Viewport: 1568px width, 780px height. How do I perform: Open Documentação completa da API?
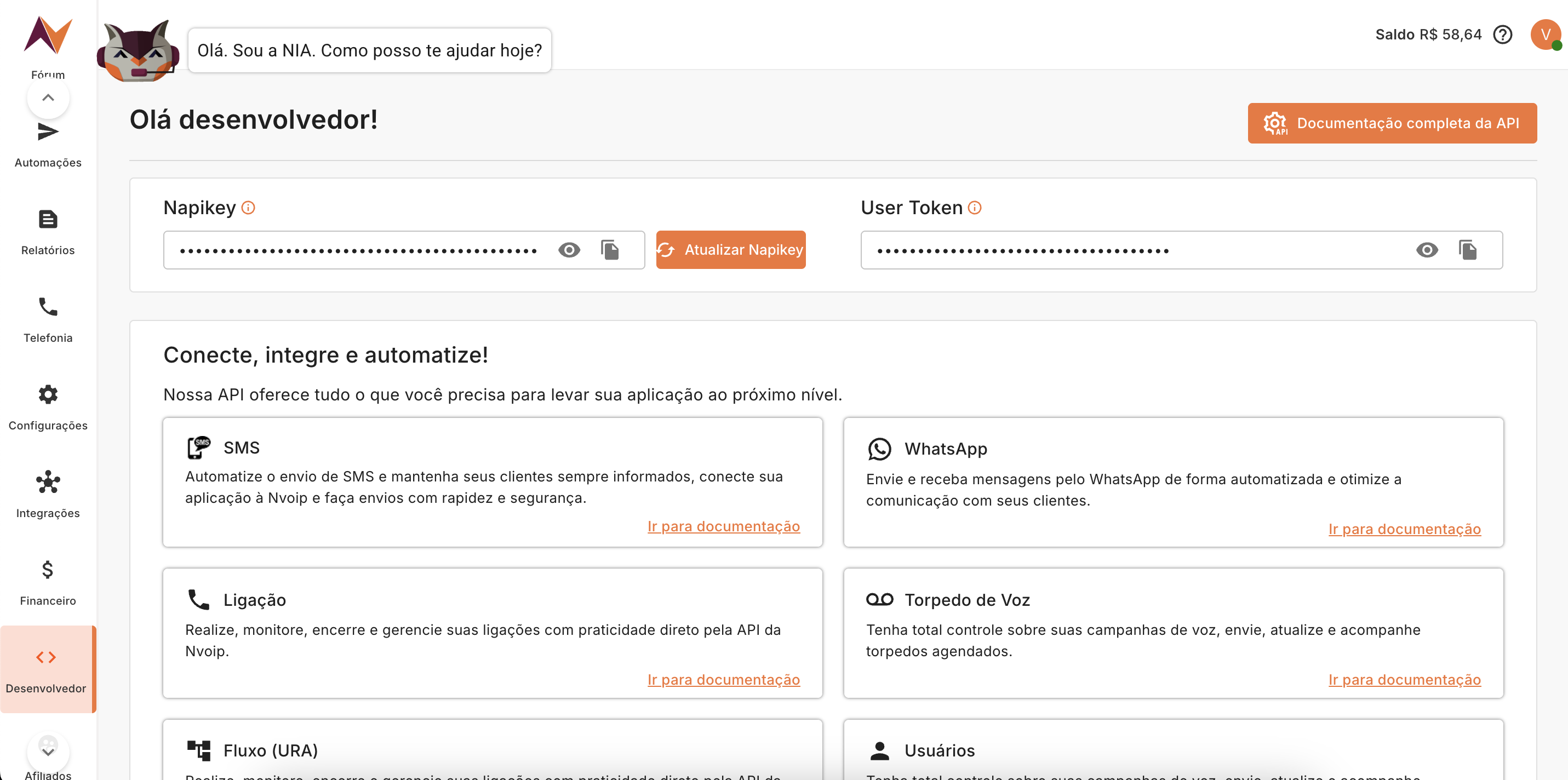[1392, 123]
